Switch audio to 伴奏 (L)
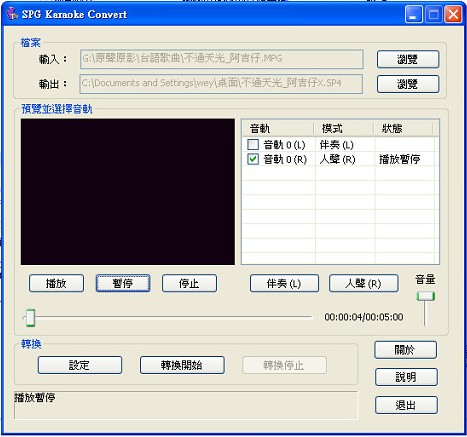Screen dimensions: 467x437 pos(284,283)
